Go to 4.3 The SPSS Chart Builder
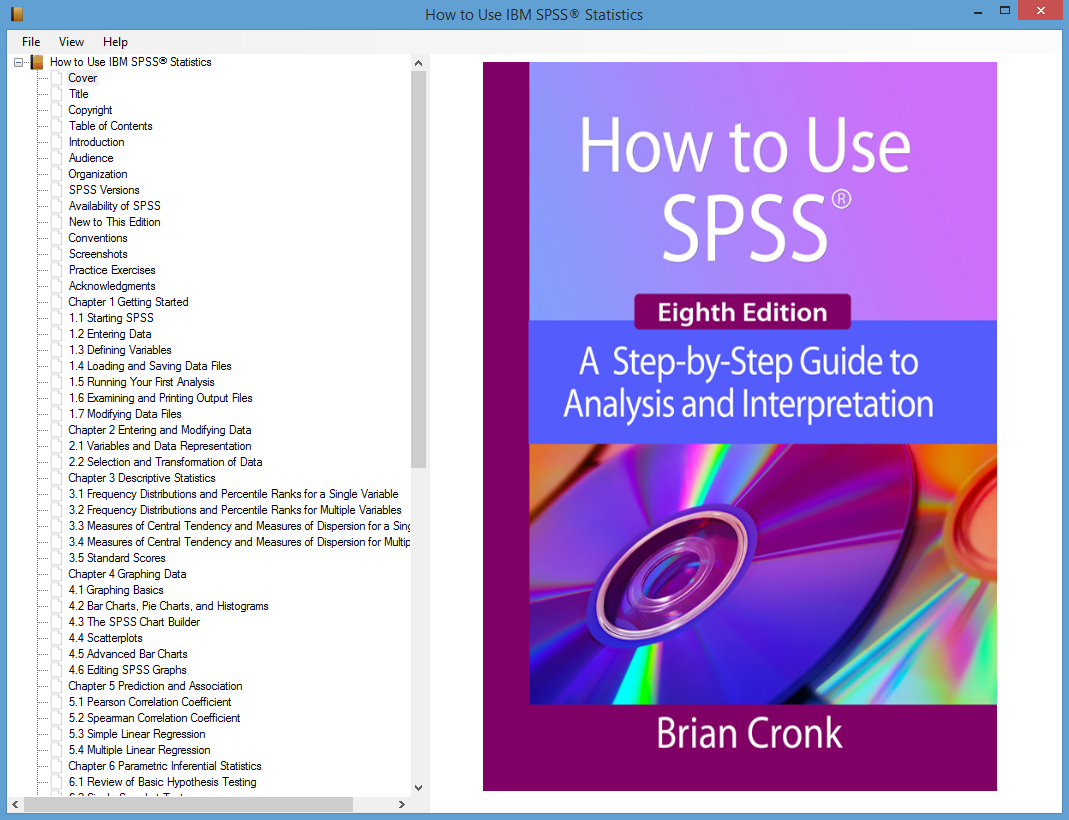 [x=134, y=622]
